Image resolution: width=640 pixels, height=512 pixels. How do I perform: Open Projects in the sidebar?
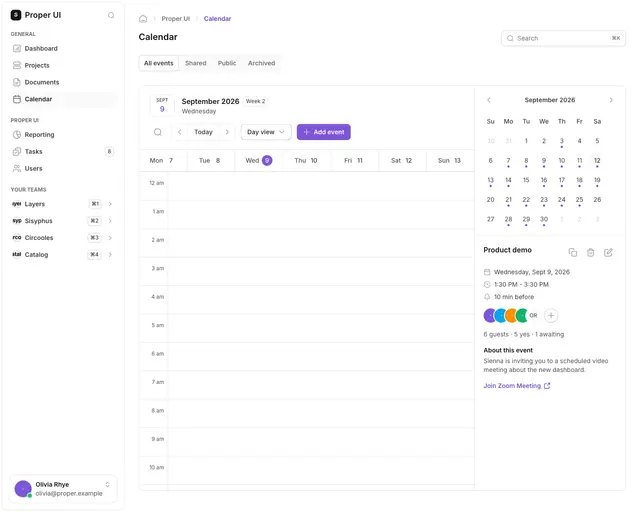62,65
